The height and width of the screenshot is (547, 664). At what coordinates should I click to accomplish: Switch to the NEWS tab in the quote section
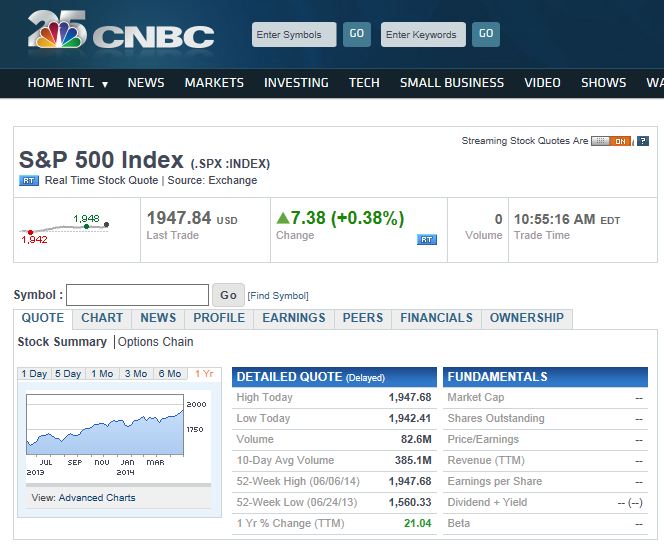[x=158, y=318]
